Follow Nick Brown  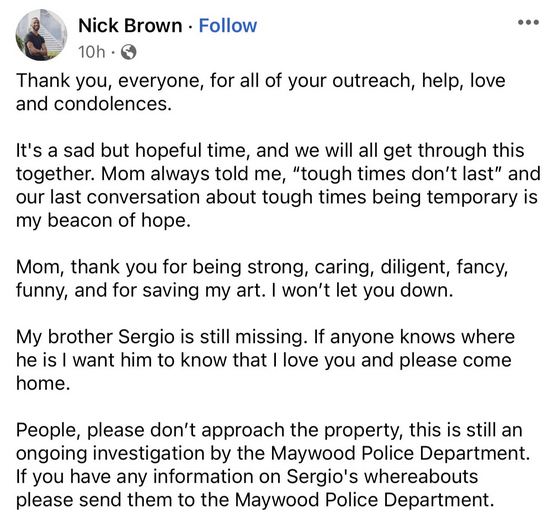228,26
